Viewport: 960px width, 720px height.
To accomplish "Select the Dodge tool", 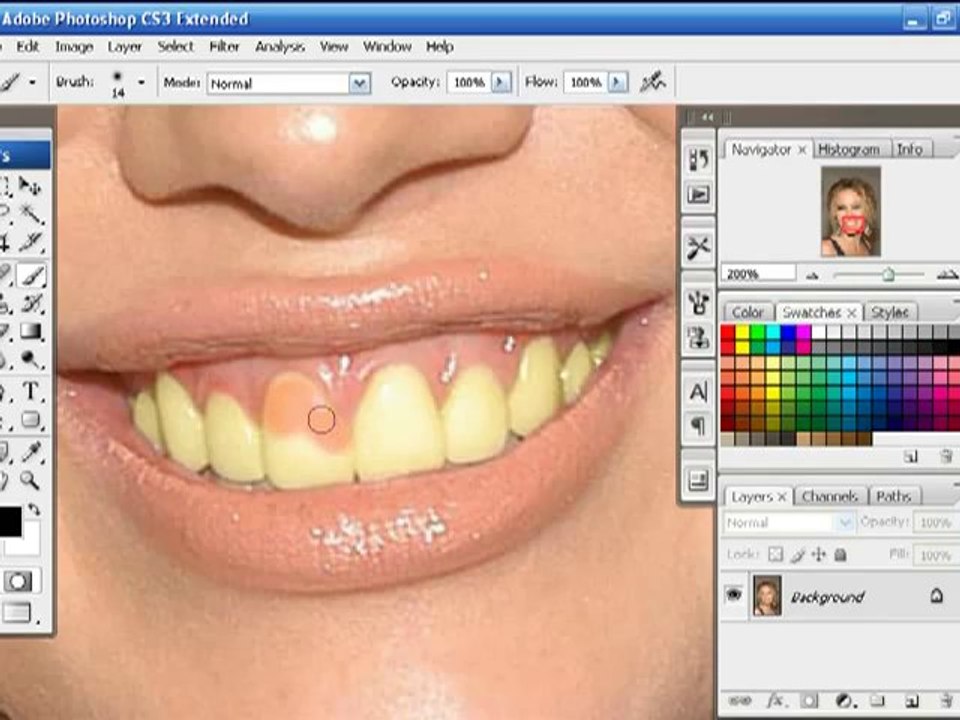I will point(31,359).
